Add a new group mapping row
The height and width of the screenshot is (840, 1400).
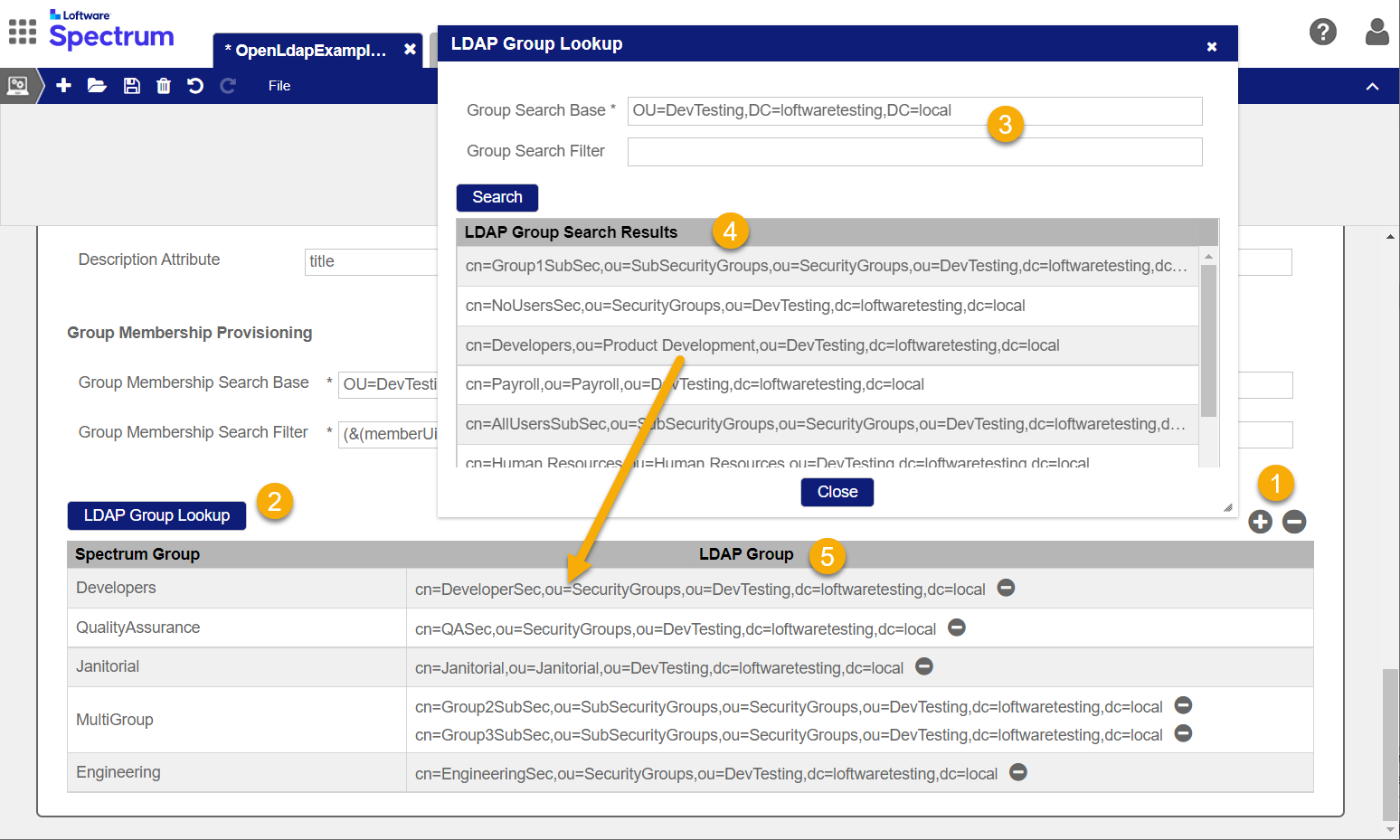pyautogui.click(x=1260, y=522)
